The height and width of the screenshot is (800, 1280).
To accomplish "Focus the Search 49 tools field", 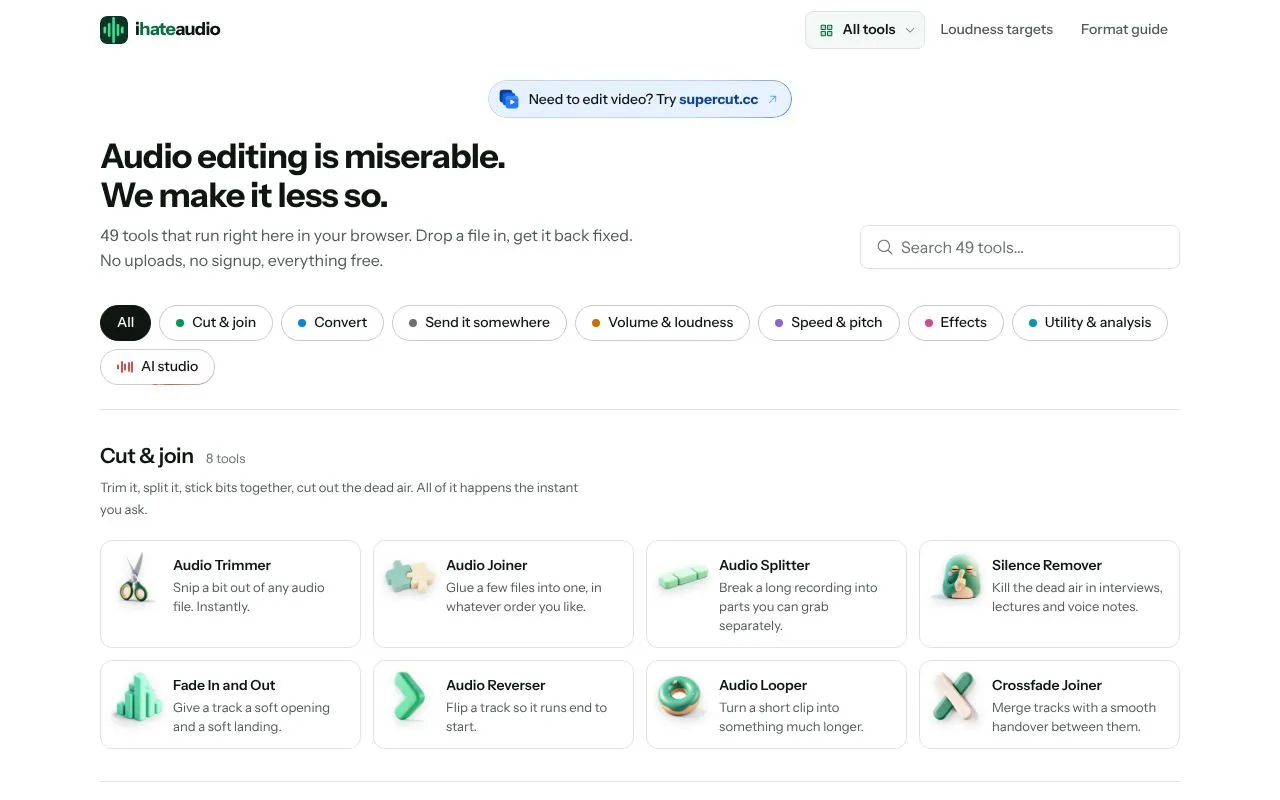I will pyautogui.click(x=1020, y=247).
